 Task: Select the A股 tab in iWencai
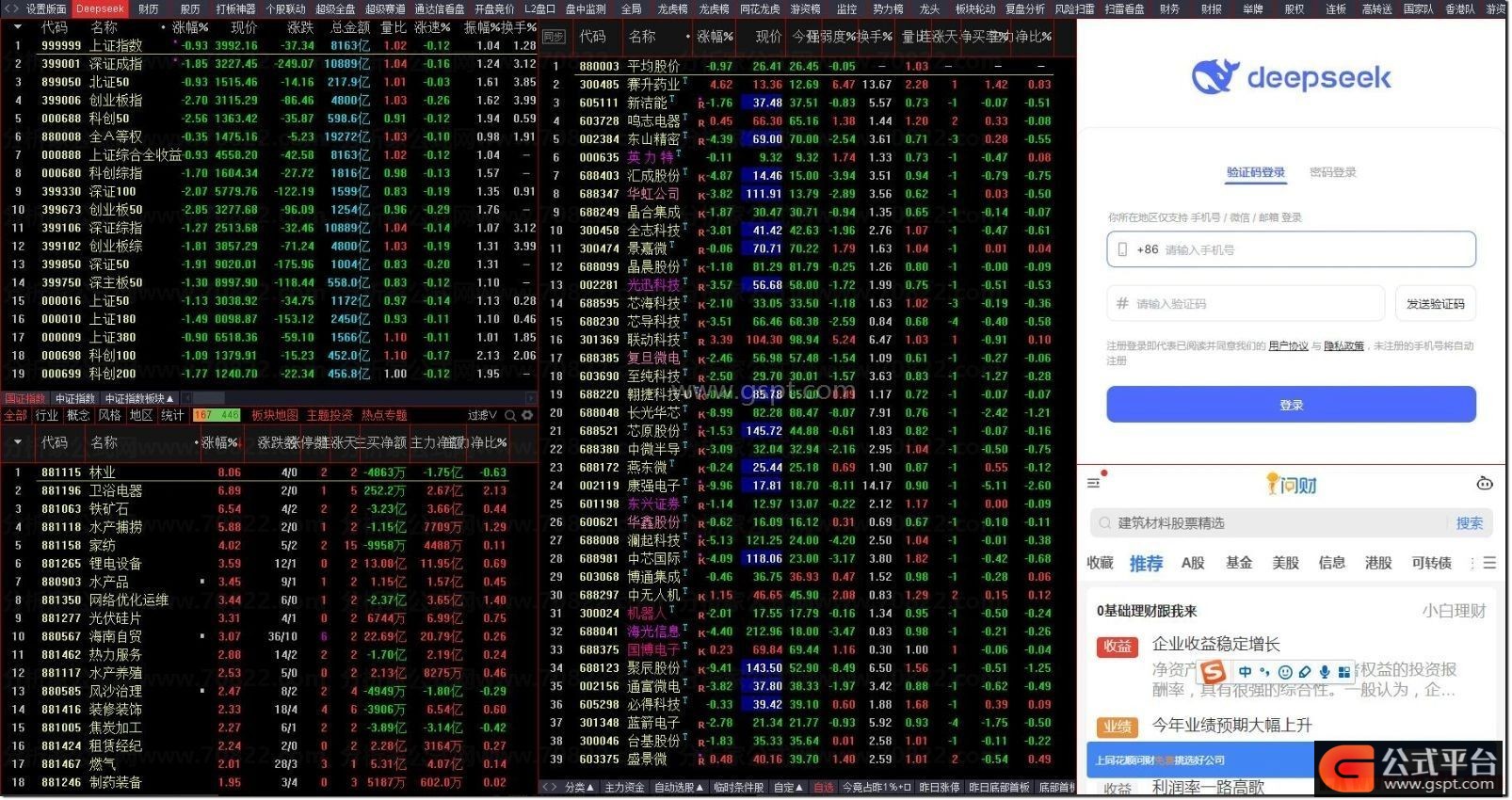[1193, 563]
